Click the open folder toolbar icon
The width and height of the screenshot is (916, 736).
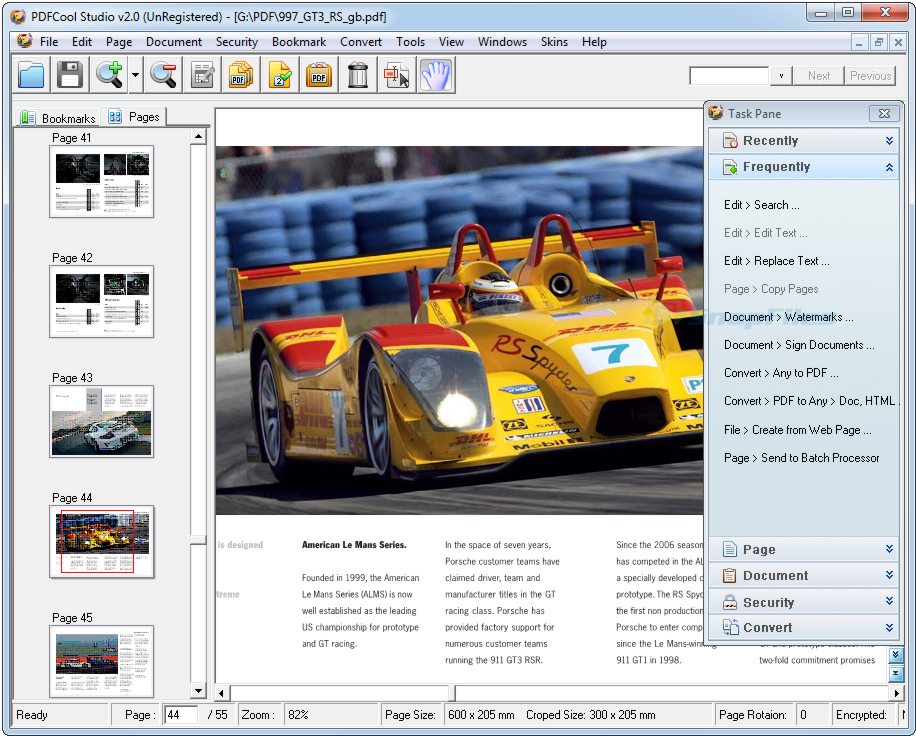31,75
